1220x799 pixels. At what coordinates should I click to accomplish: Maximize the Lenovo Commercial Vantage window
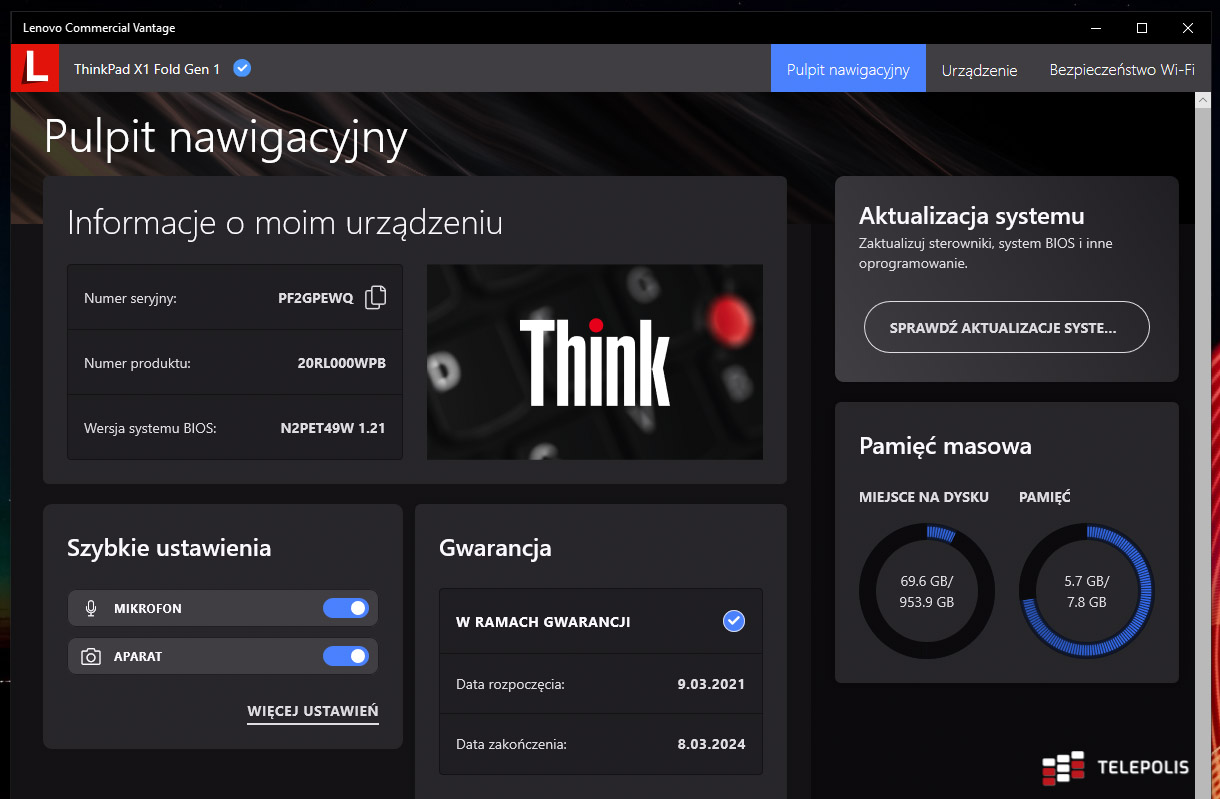point(1142,28)
